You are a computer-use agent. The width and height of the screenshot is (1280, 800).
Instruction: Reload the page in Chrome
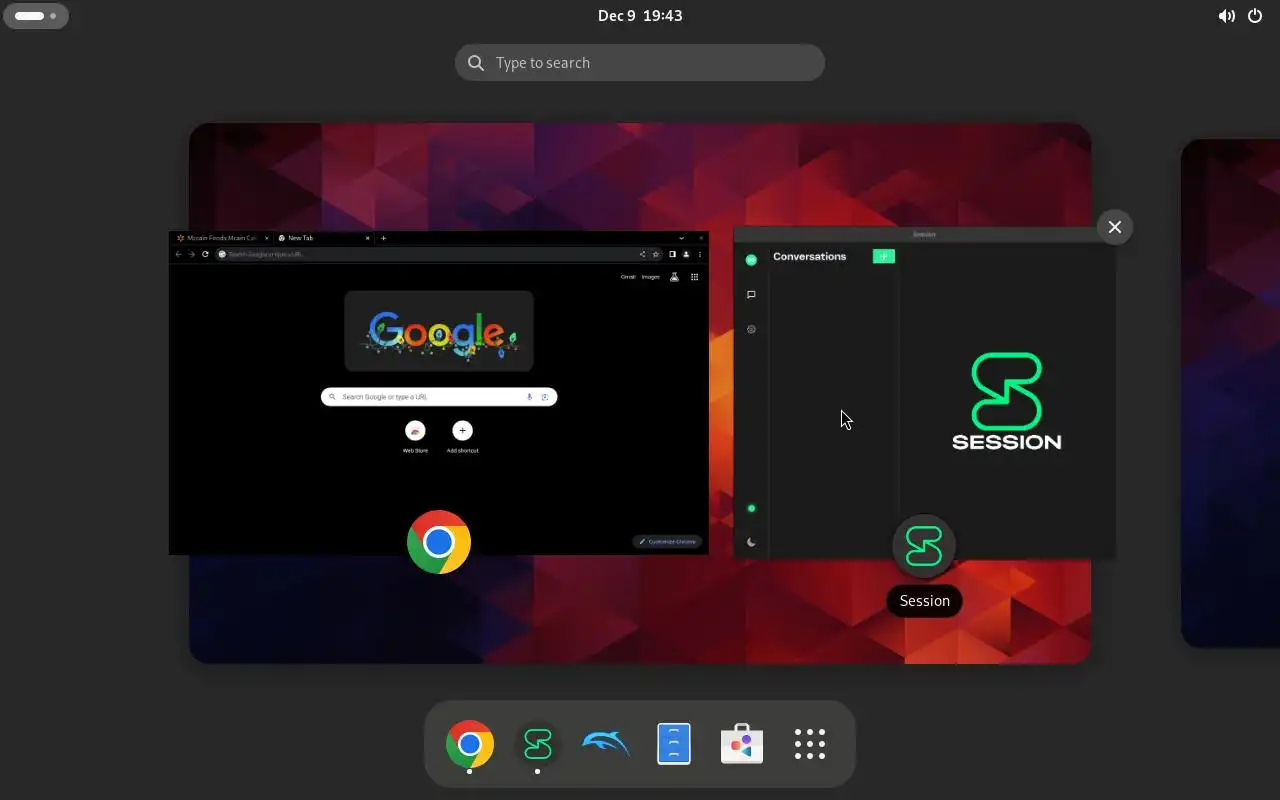point(205,254)
